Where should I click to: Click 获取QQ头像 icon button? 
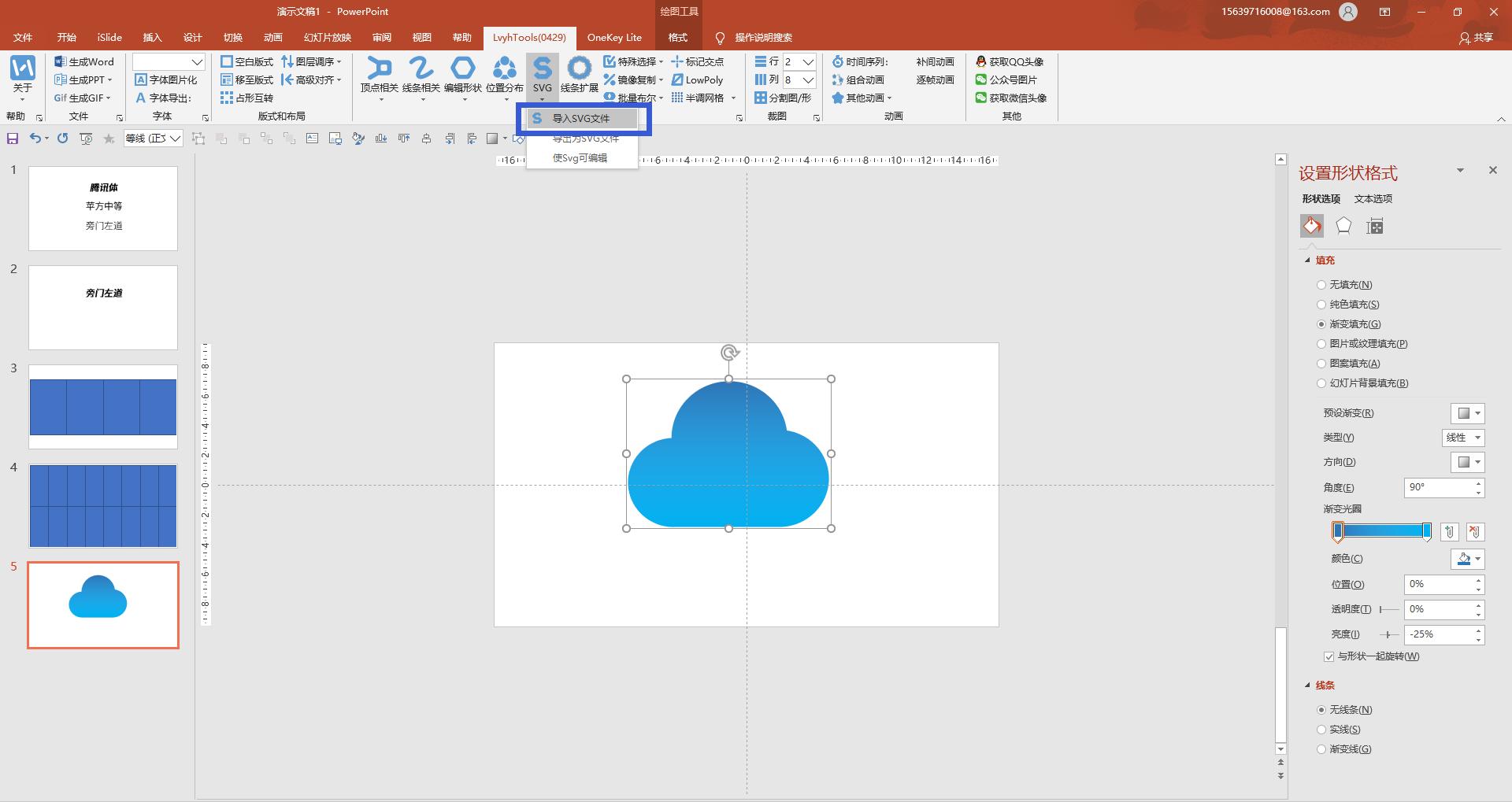1010,61
